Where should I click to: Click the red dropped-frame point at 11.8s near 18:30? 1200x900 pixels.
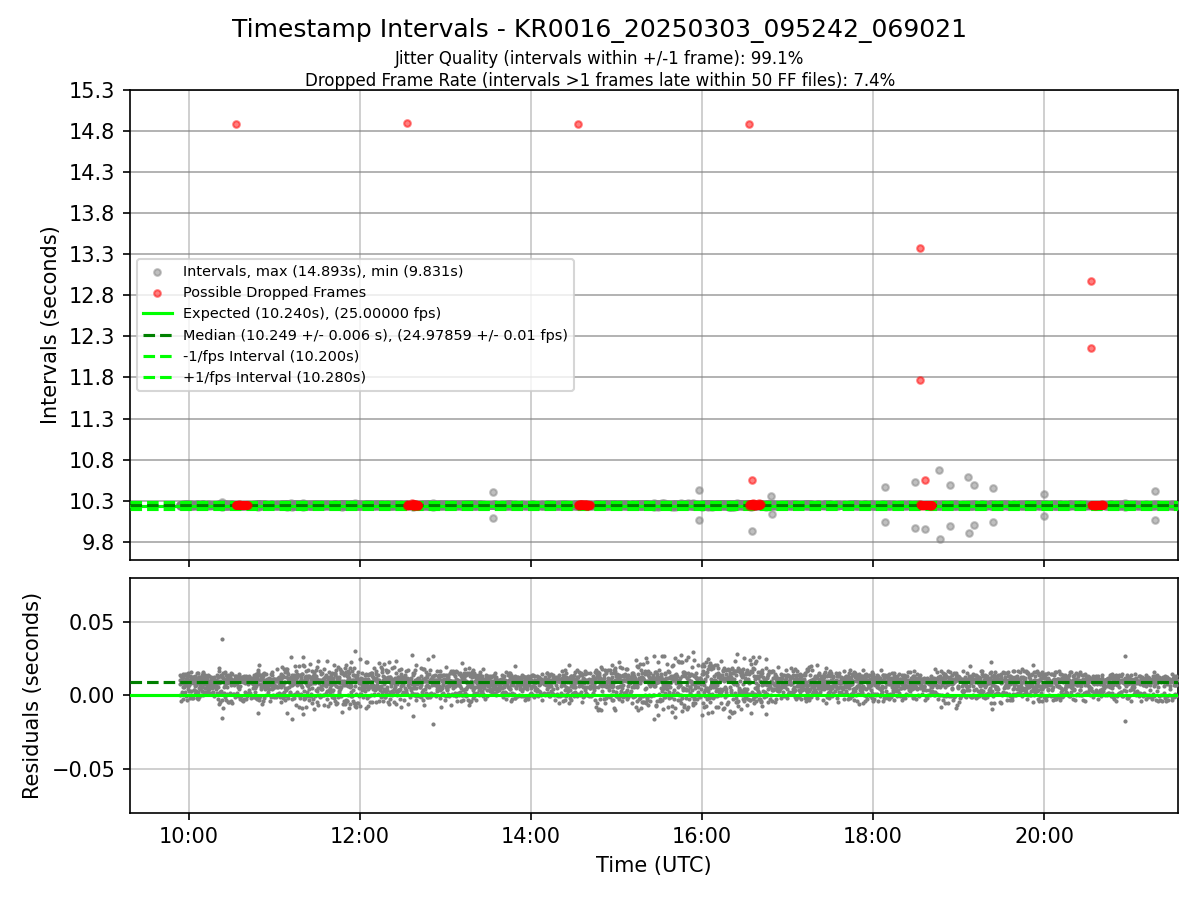(x=920, y=380)
